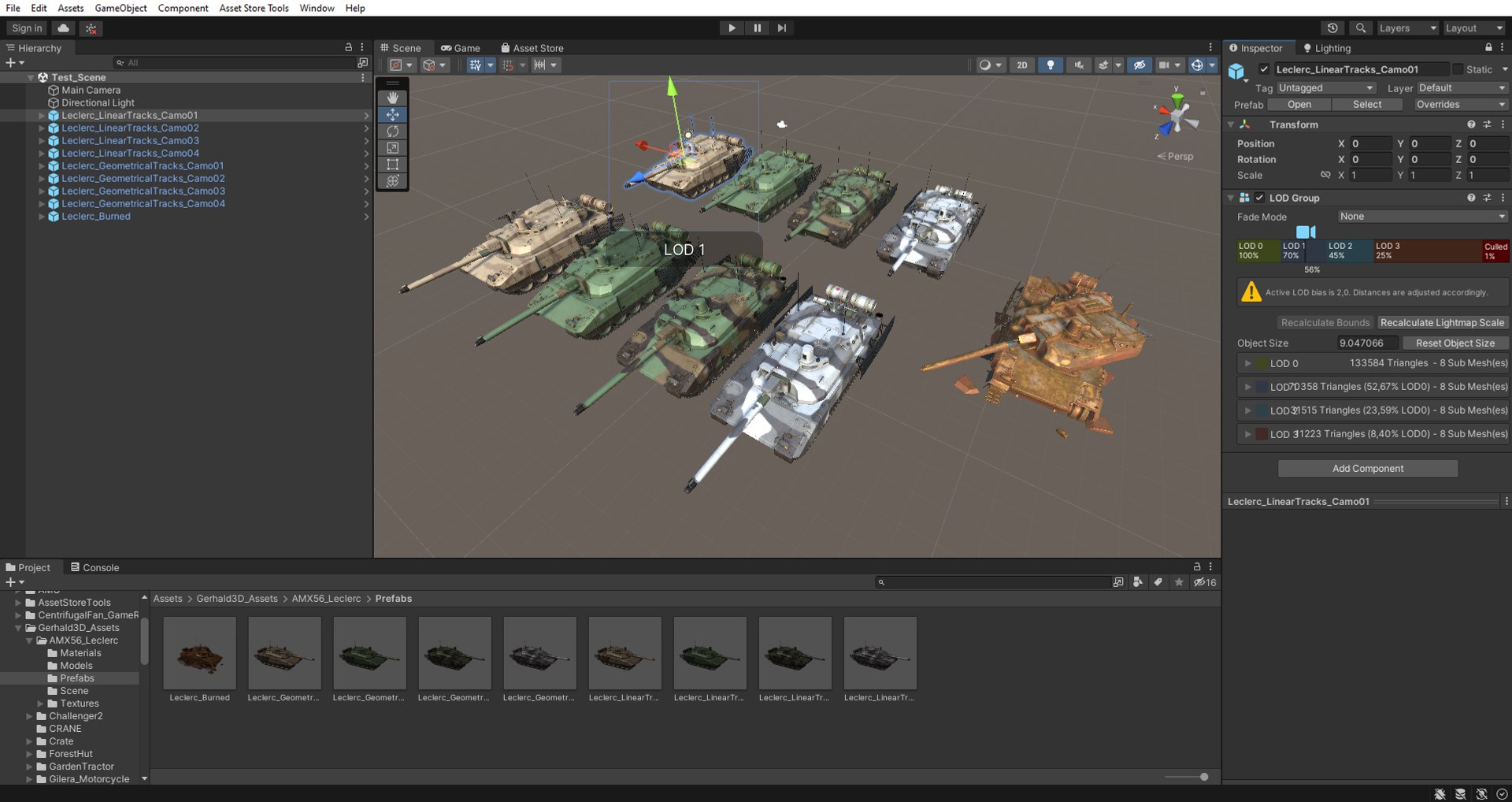Click the Add Component button
1512x802 pixels.
pos(1368,469)
